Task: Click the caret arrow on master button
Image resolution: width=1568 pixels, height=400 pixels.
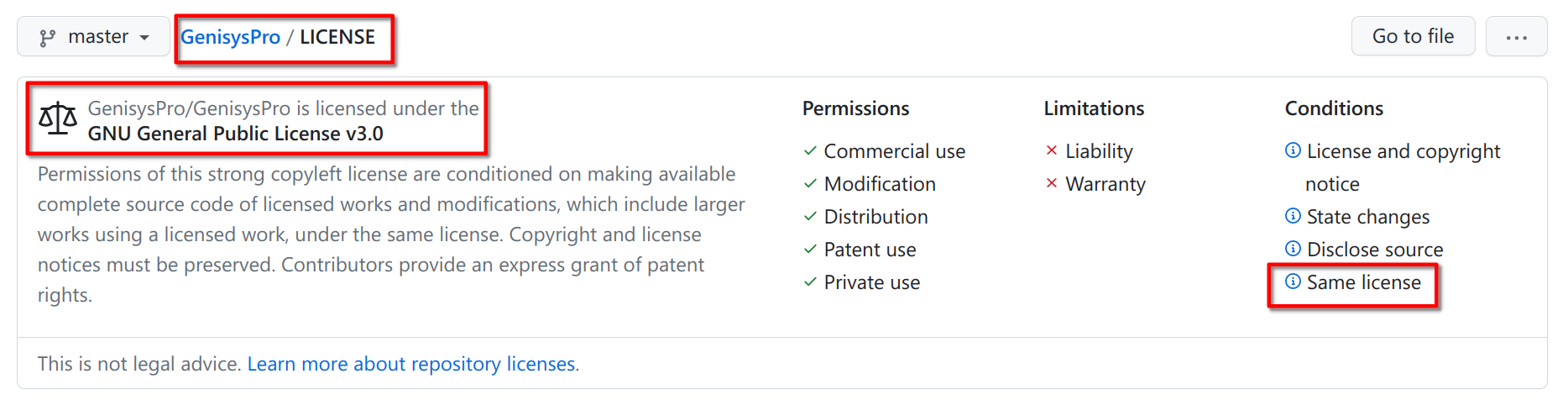Action: pos(144,38)
